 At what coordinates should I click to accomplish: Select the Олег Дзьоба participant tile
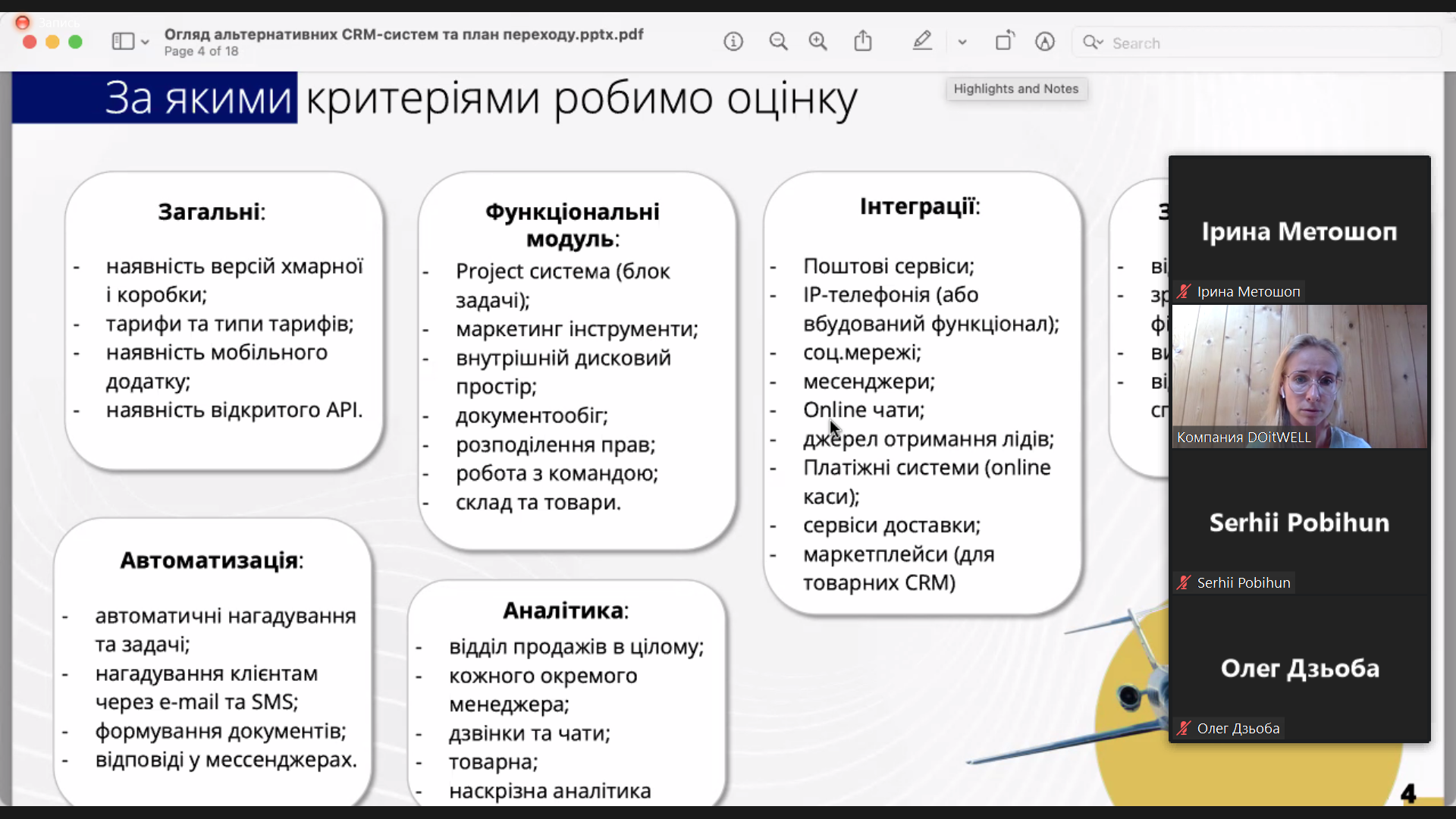tap(1300, 668)
